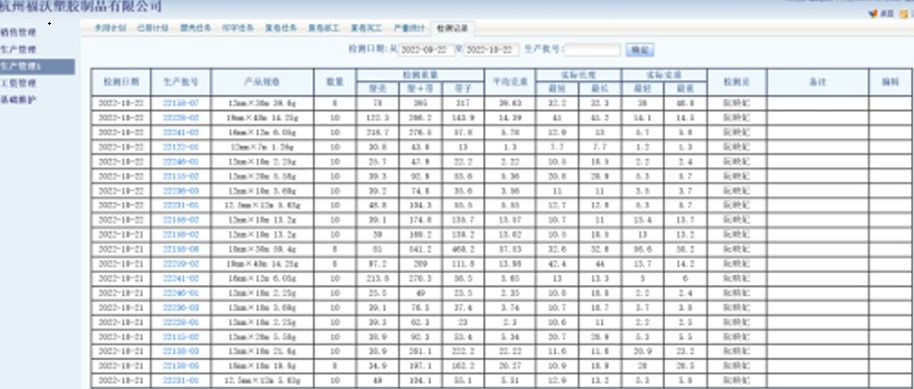
Task: Click the 生产批号 column header
Action: (x=181, y=82)
